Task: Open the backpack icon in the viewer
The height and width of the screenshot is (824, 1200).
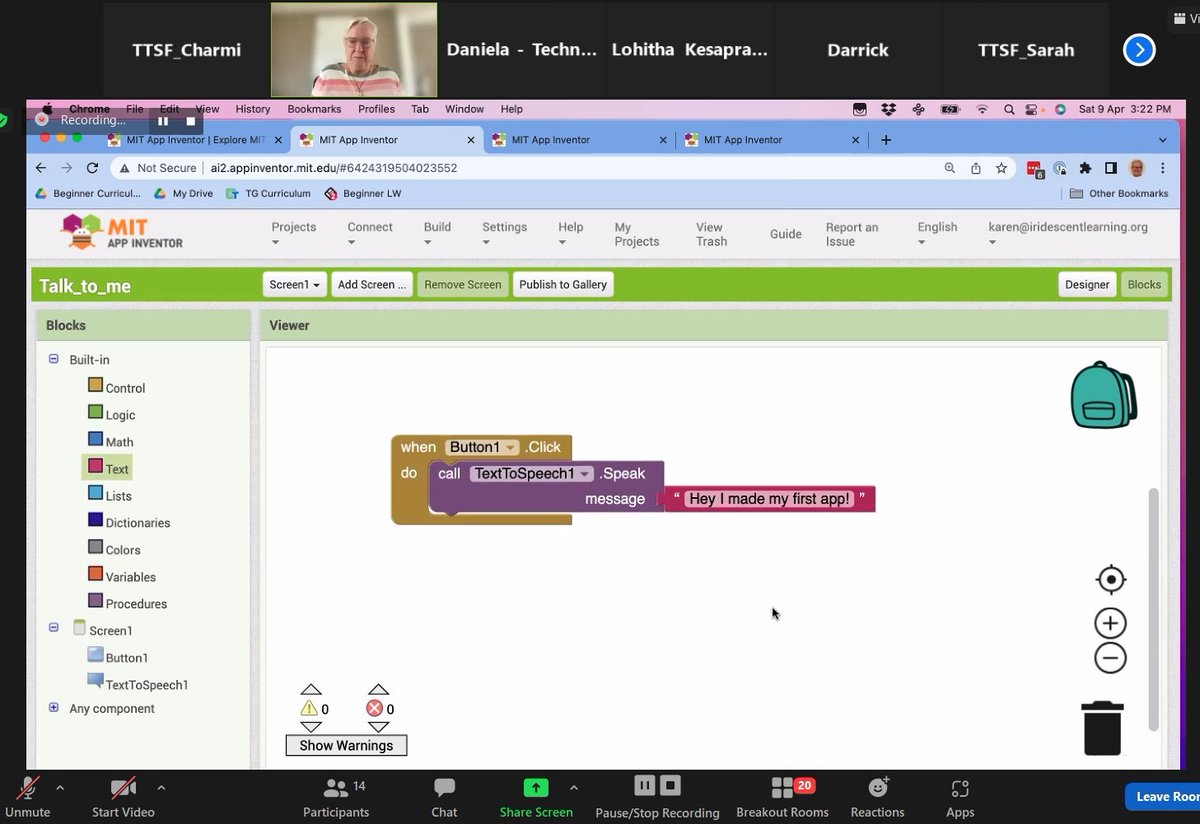Action: tap(1103, 395)
